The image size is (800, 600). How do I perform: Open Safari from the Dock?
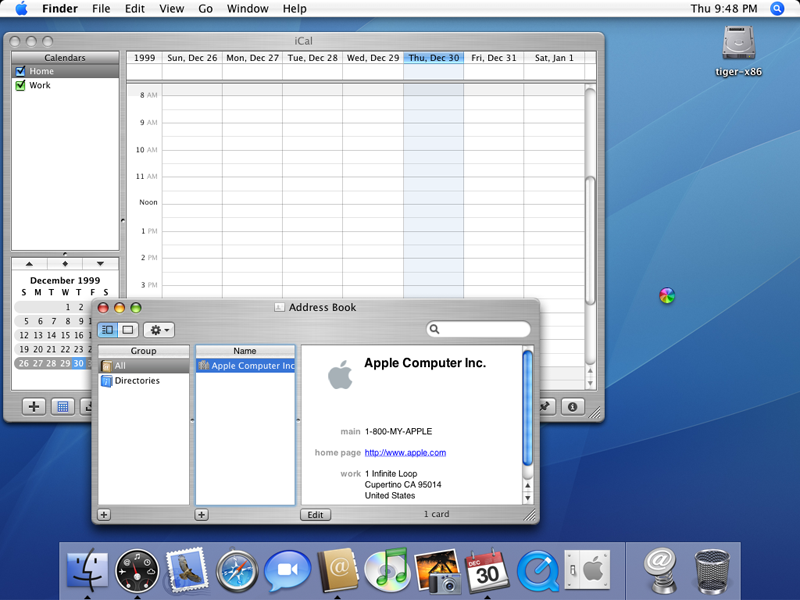pyautogui.click(x=237, y=570)
